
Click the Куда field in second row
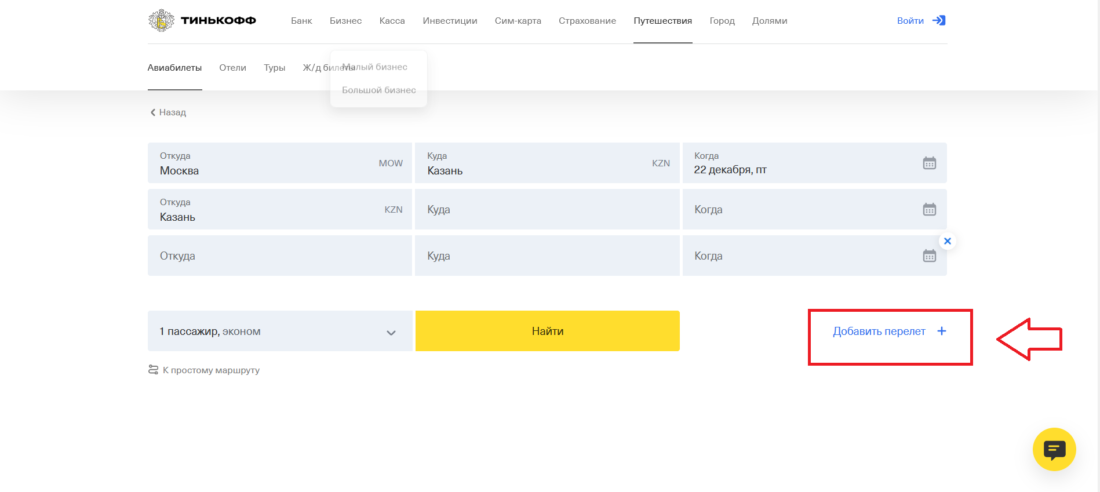[x=546, y=210]
